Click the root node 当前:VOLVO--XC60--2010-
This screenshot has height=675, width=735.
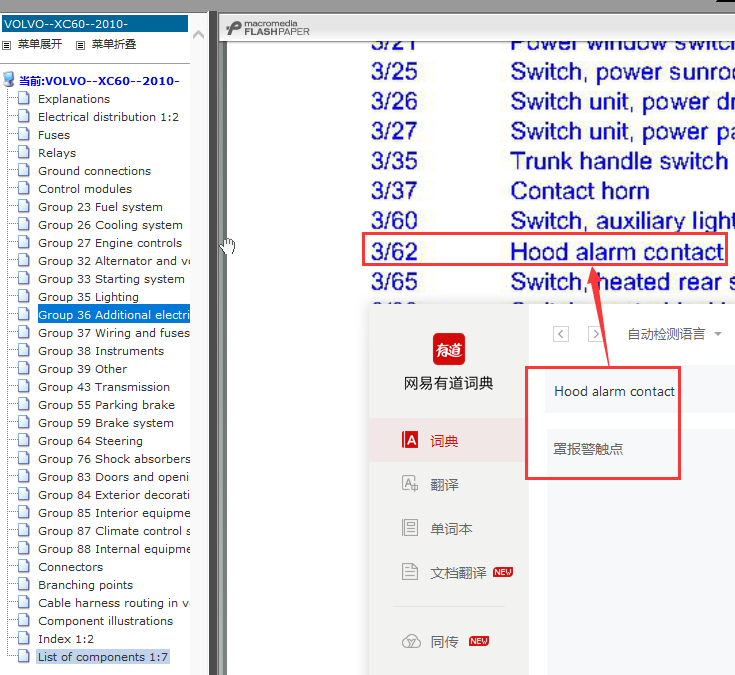(x=99, y=81)
